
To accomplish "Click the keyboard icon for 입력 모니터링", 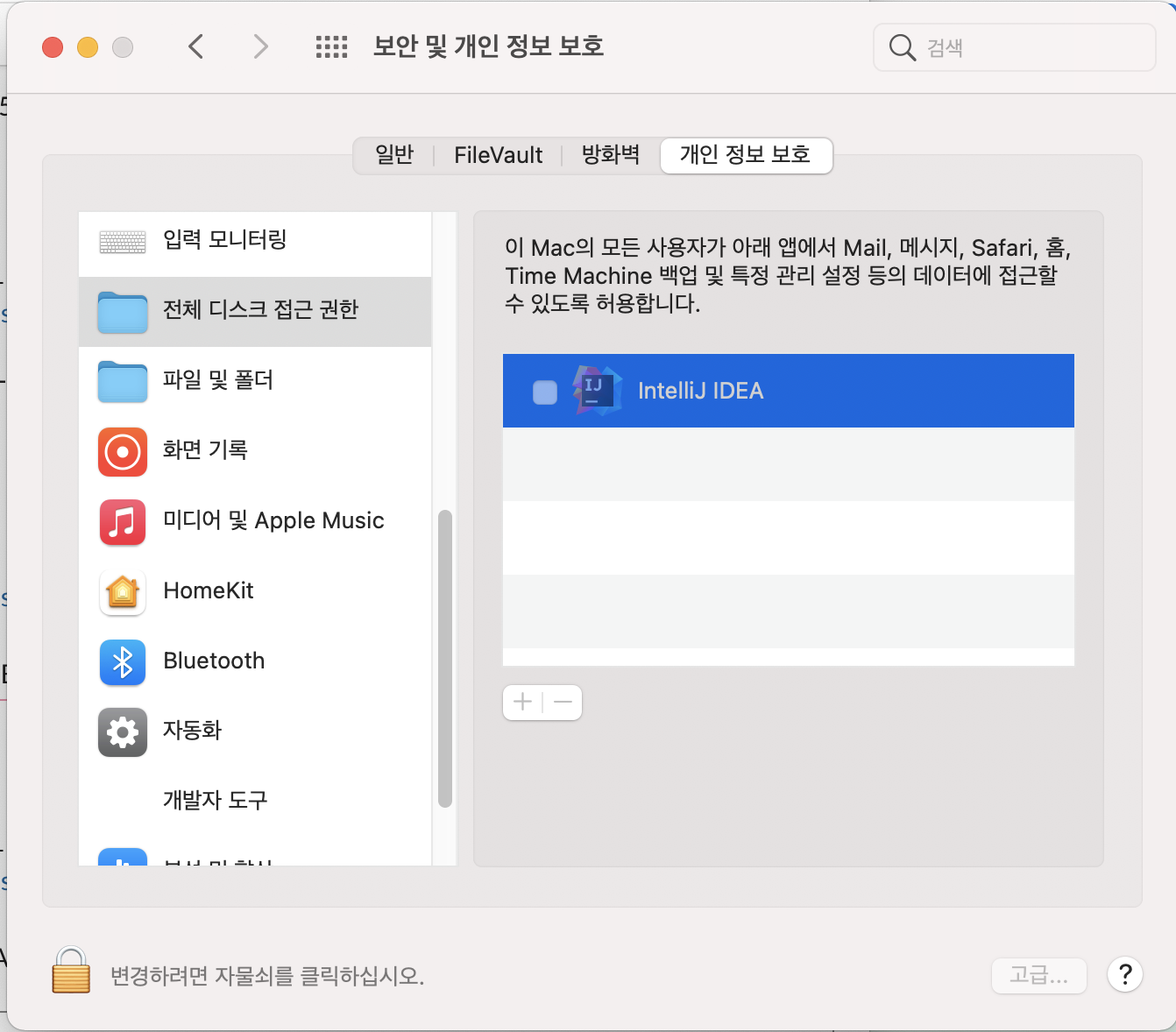I will coord(123,242).
